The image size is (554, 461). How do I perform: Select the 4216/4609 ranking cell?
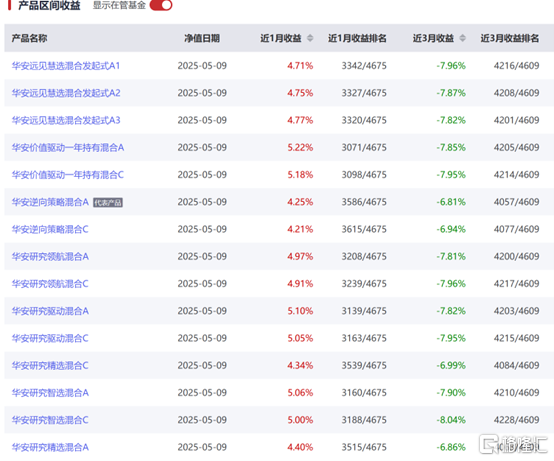click(x=517, y=66)
